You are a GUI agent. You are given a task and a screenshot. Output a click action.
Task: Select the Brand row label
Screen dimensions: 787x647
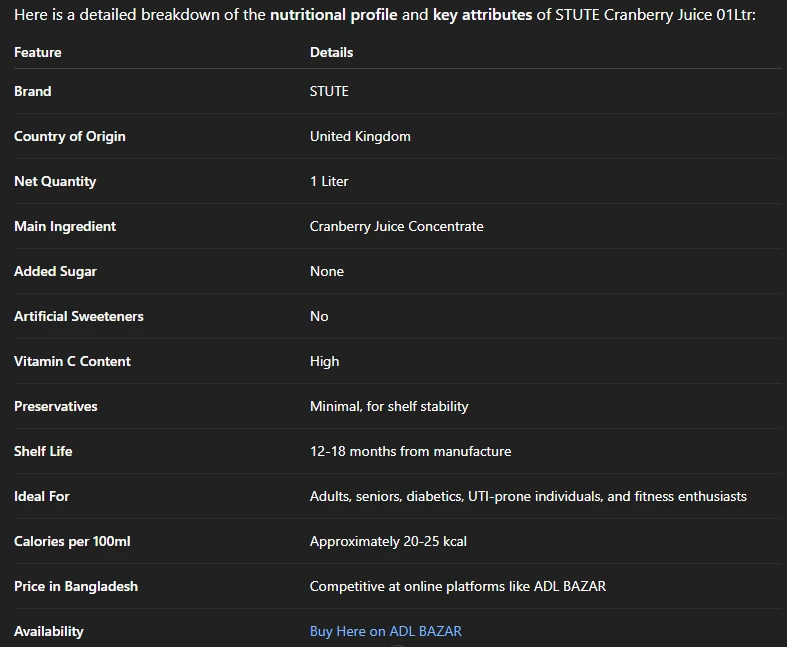[32, 91]
